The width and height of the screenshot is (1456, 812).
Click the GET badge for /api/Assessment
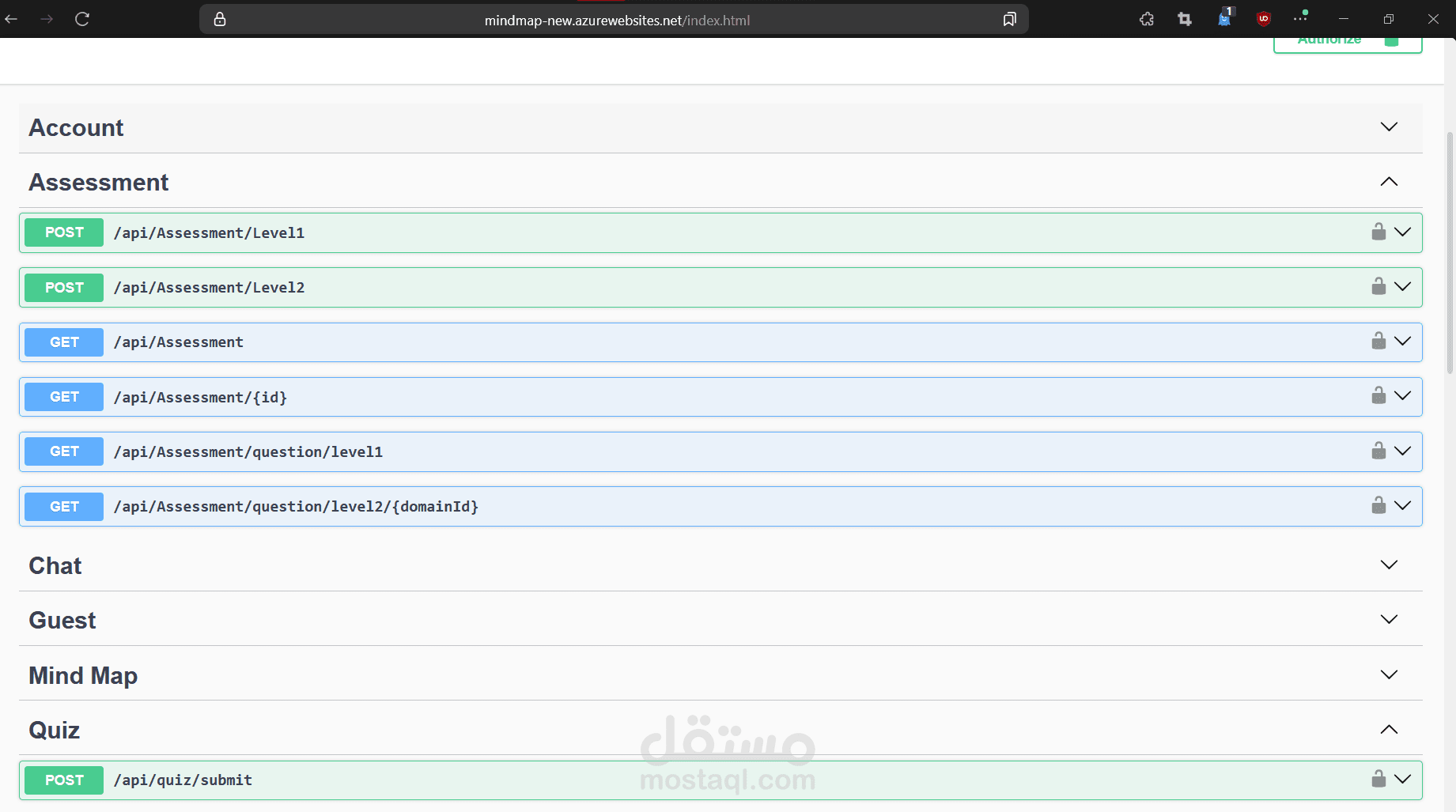coord(64,342)
